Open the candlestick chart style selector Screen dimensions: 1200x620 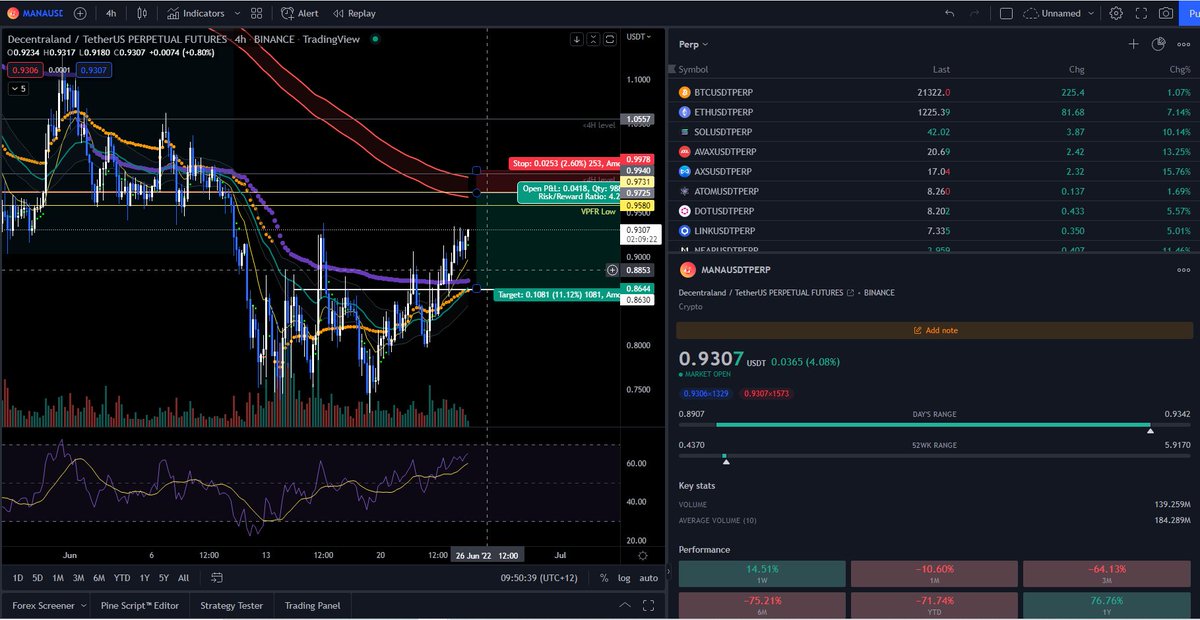click(x=143, y=14)
